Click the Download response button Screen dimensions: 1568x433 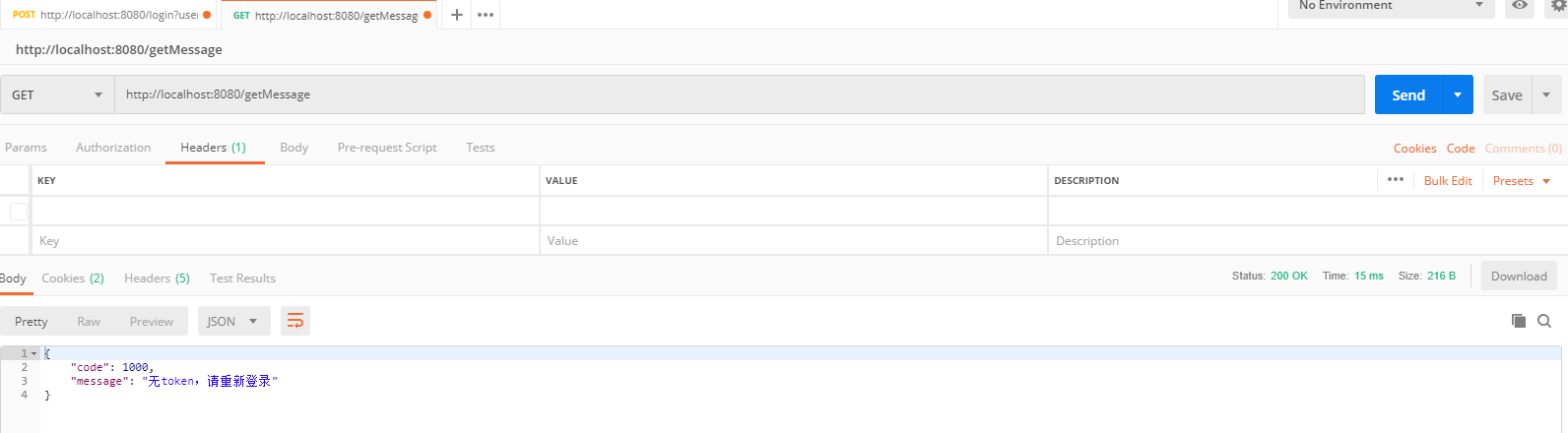(1519, 277)
